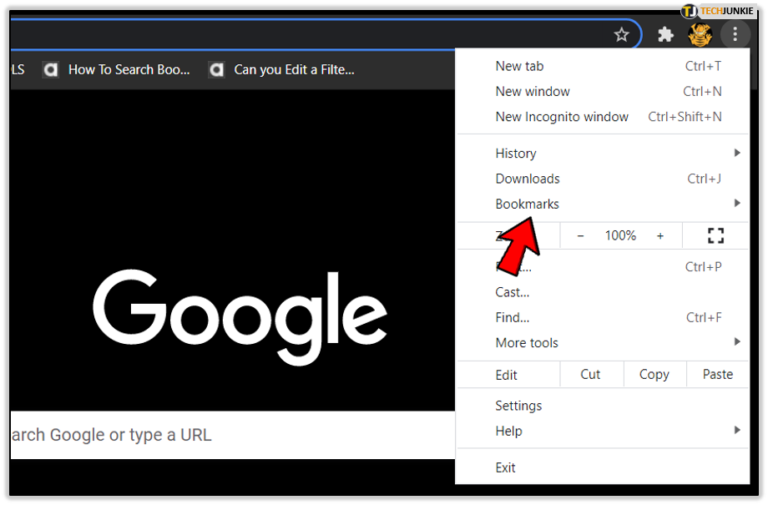
Task: Focus the Search Google or type a URL box
Action: pyautogui.click(x=233, y=435)
